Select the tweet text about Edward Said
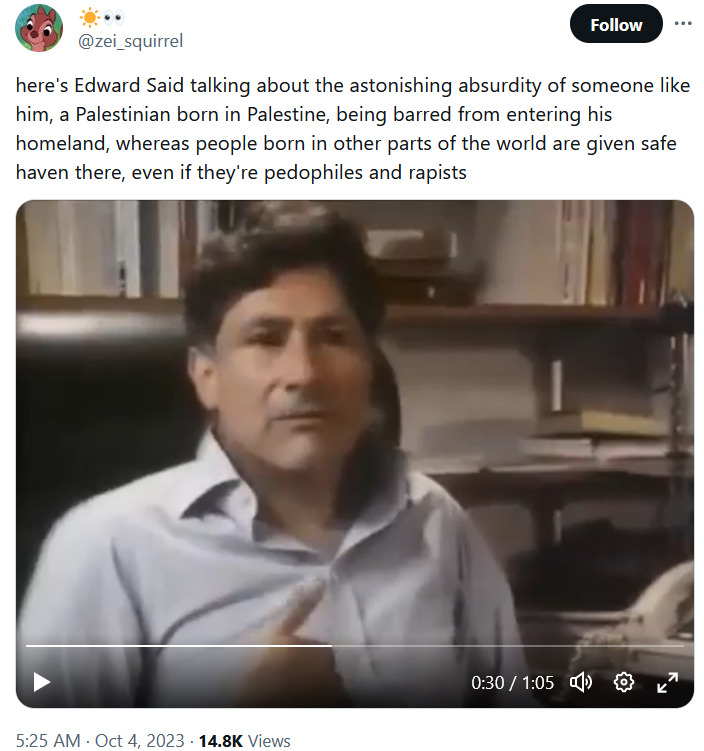 352,129
